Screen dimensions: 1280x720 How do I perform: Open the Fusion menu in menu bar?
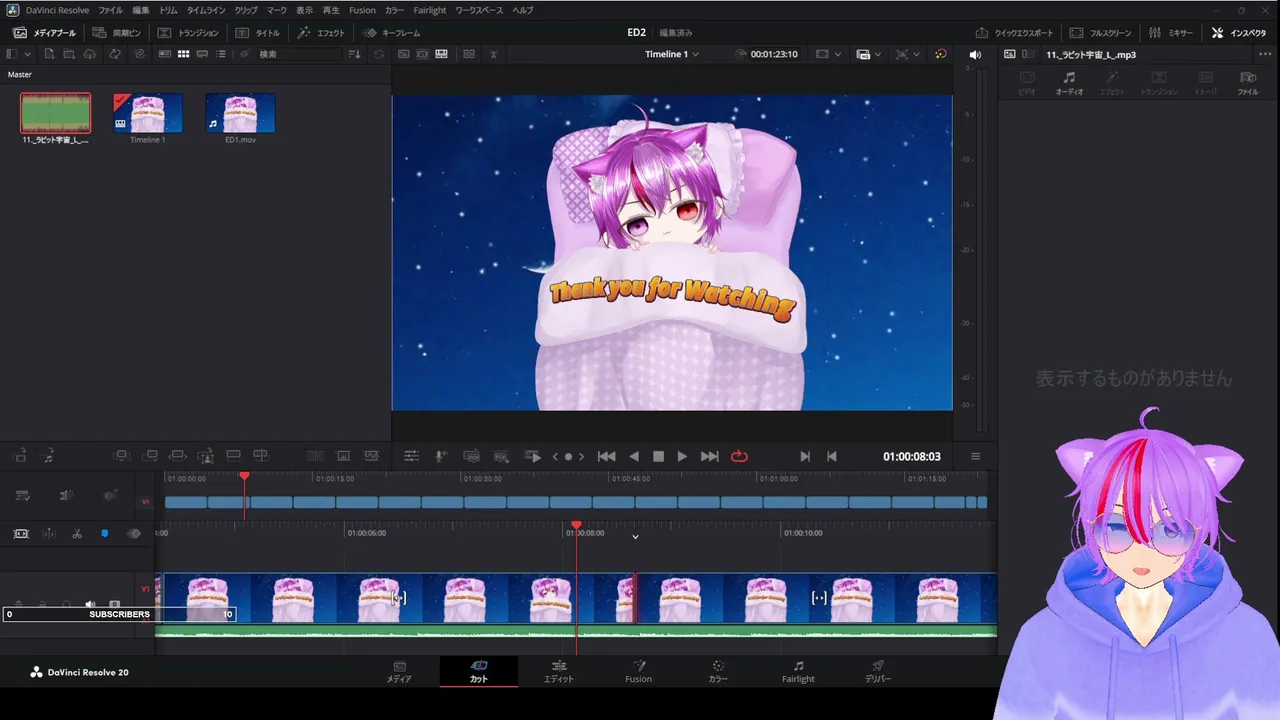(362, 10)
